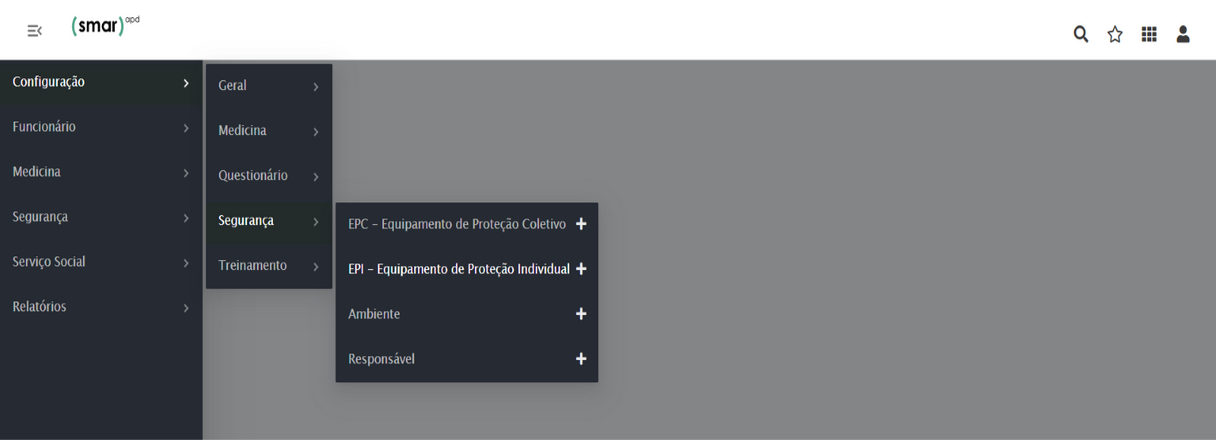This screenshot has width=1216, height=440.
Task: Open the user profile icon
Action: click(1183, 34)
